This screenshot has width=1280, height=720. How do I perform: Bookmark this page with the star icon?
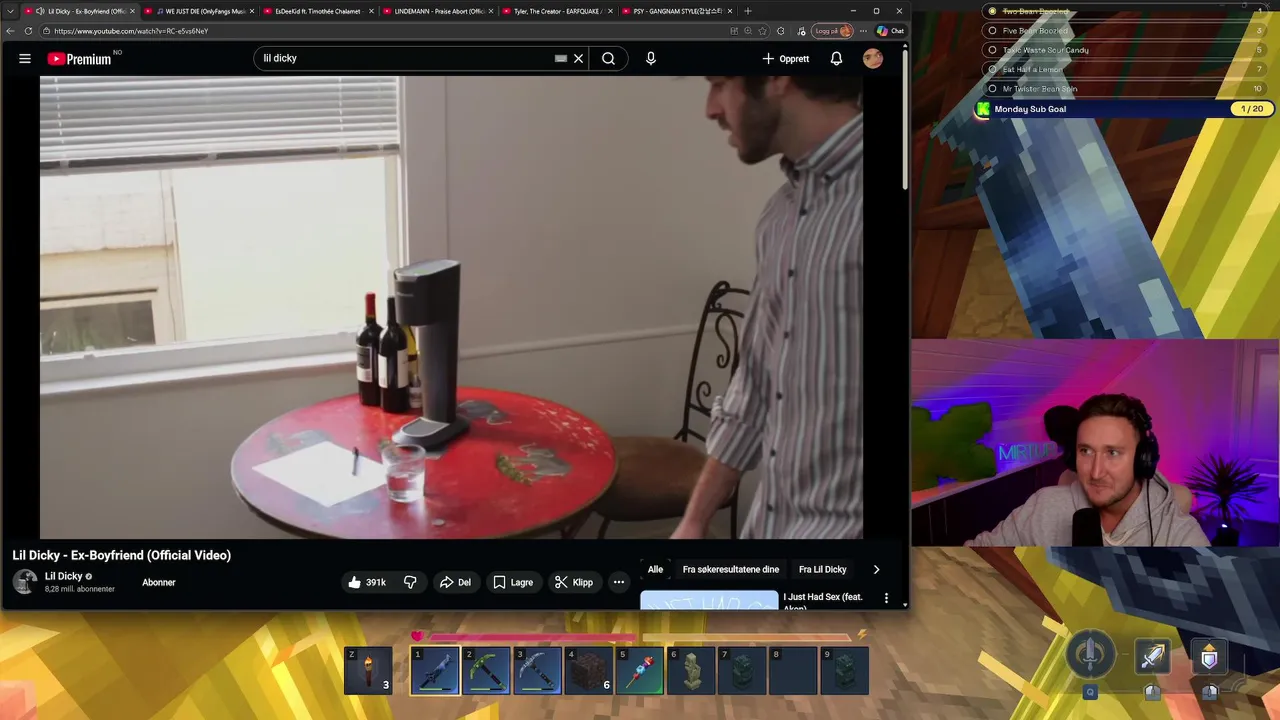(x=764, y=31)
